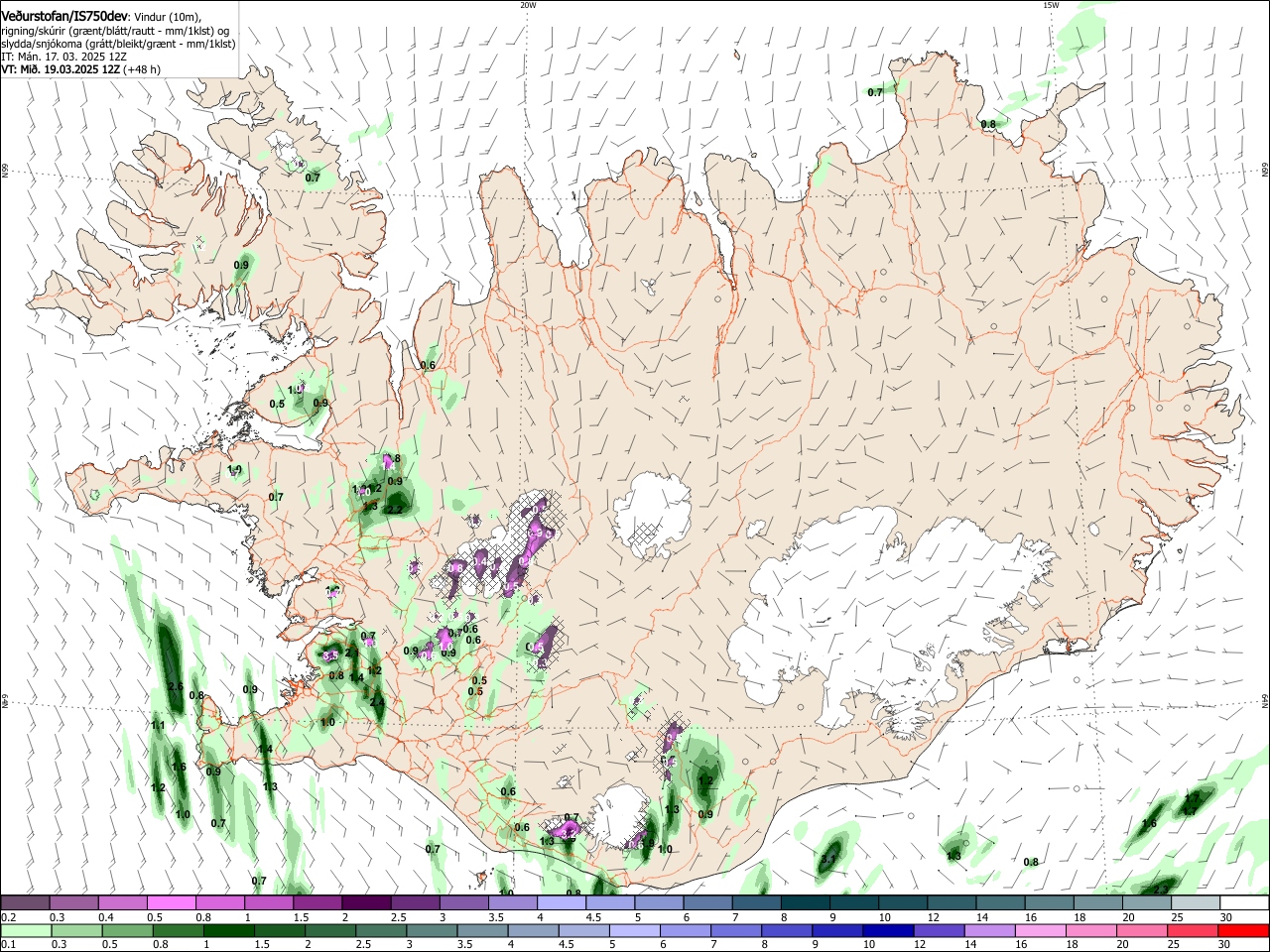
Task: Click the '2.4' precipitation value on the map
Action: pyautogui.click(x=377, y=702)
